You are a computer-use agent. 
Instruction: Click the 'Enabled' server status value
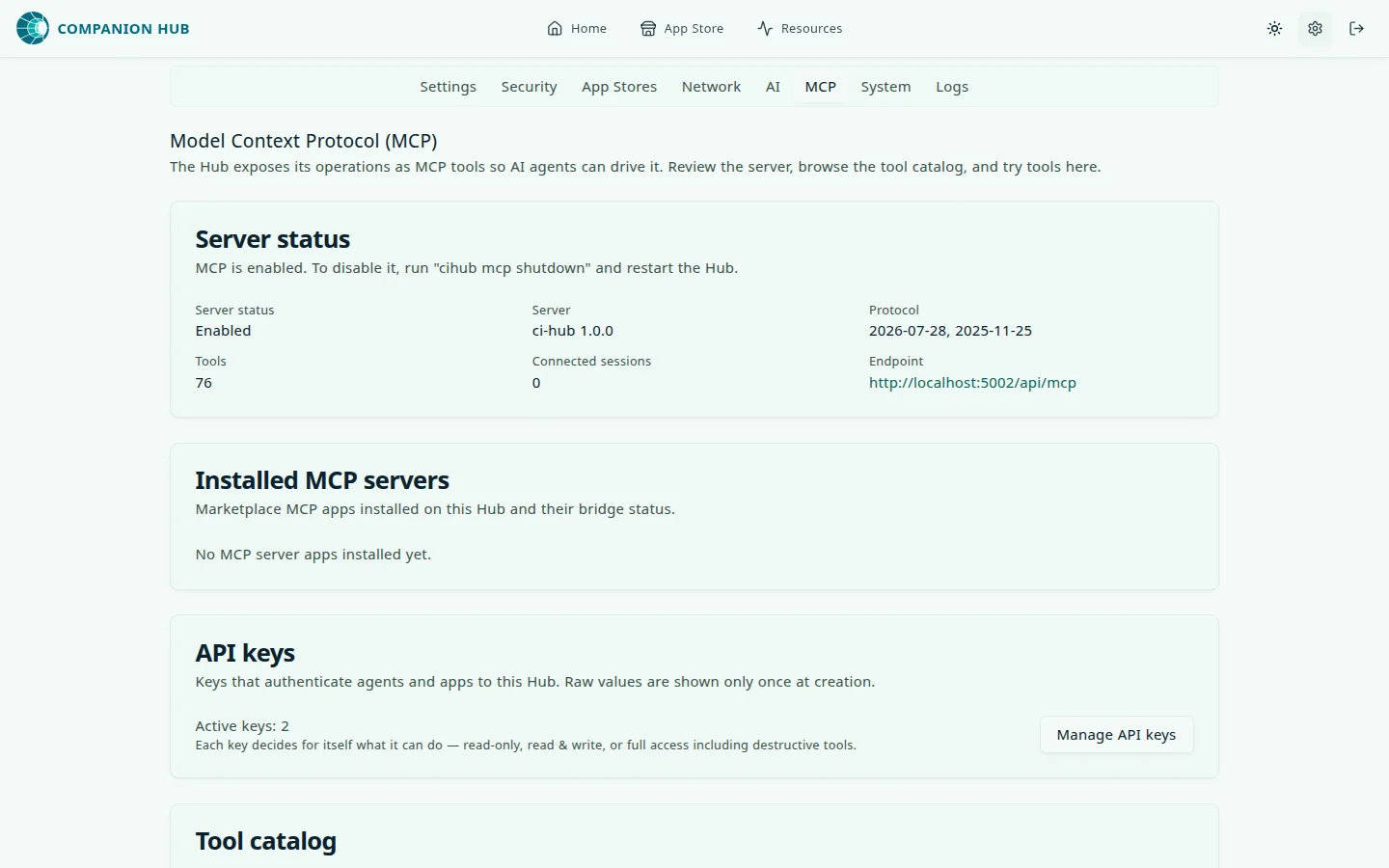click(x=223, y=331)
